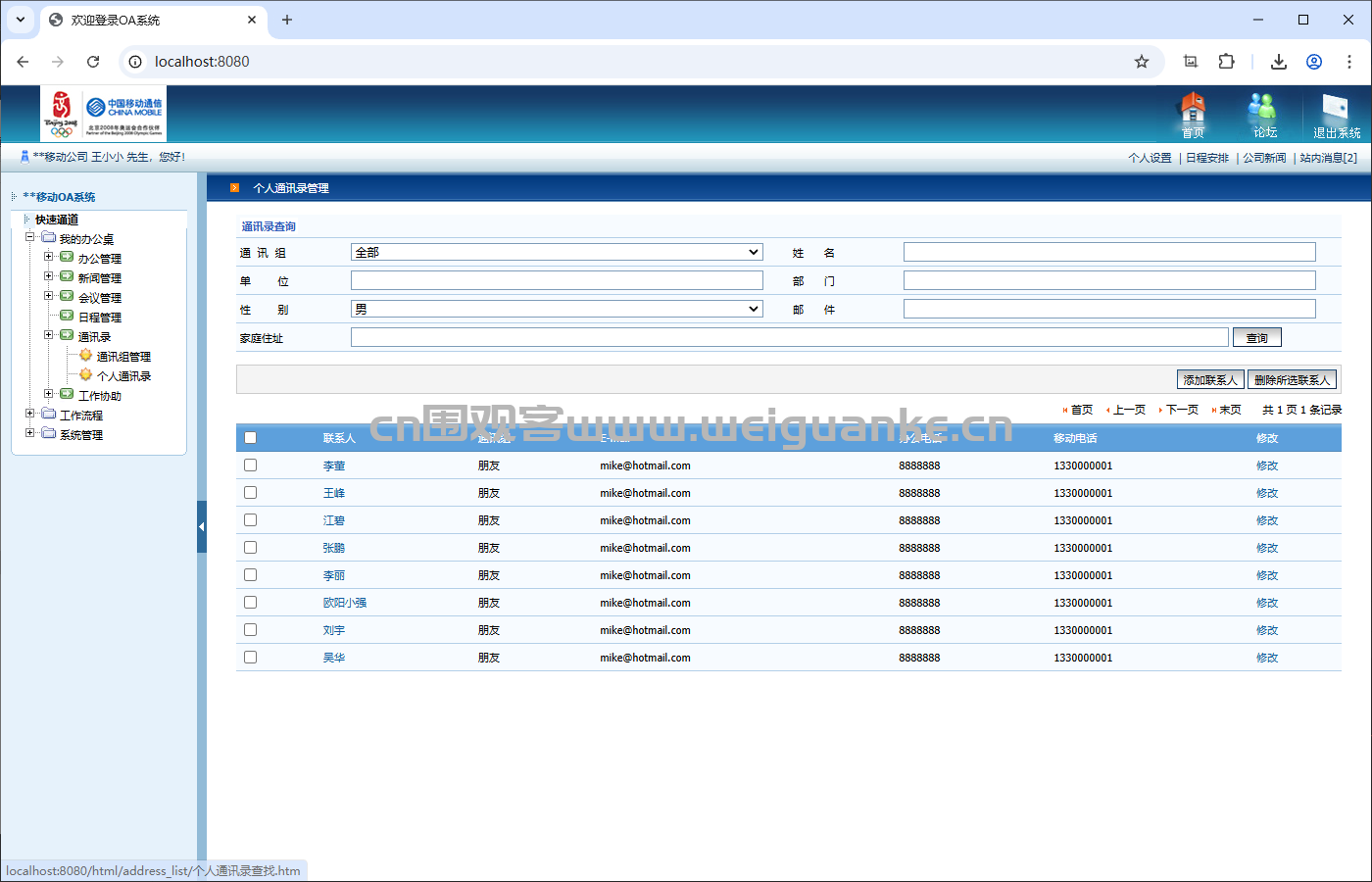Click the 添加联系人 button
The width and height of the screenshot is (1372, 882).
[1210, 379]
